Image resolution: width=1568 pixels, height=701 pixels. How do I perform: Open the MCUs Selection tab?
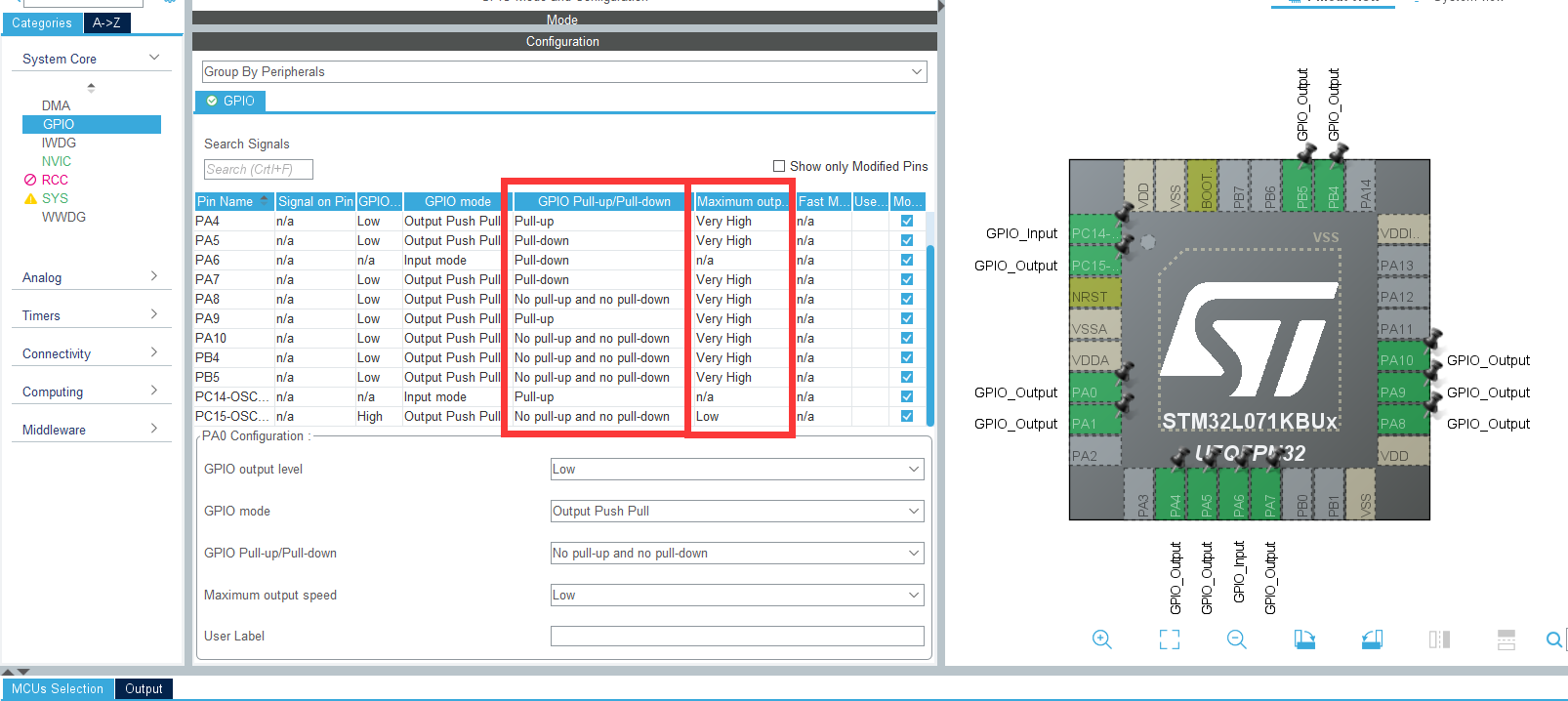(x=58, y=689)
